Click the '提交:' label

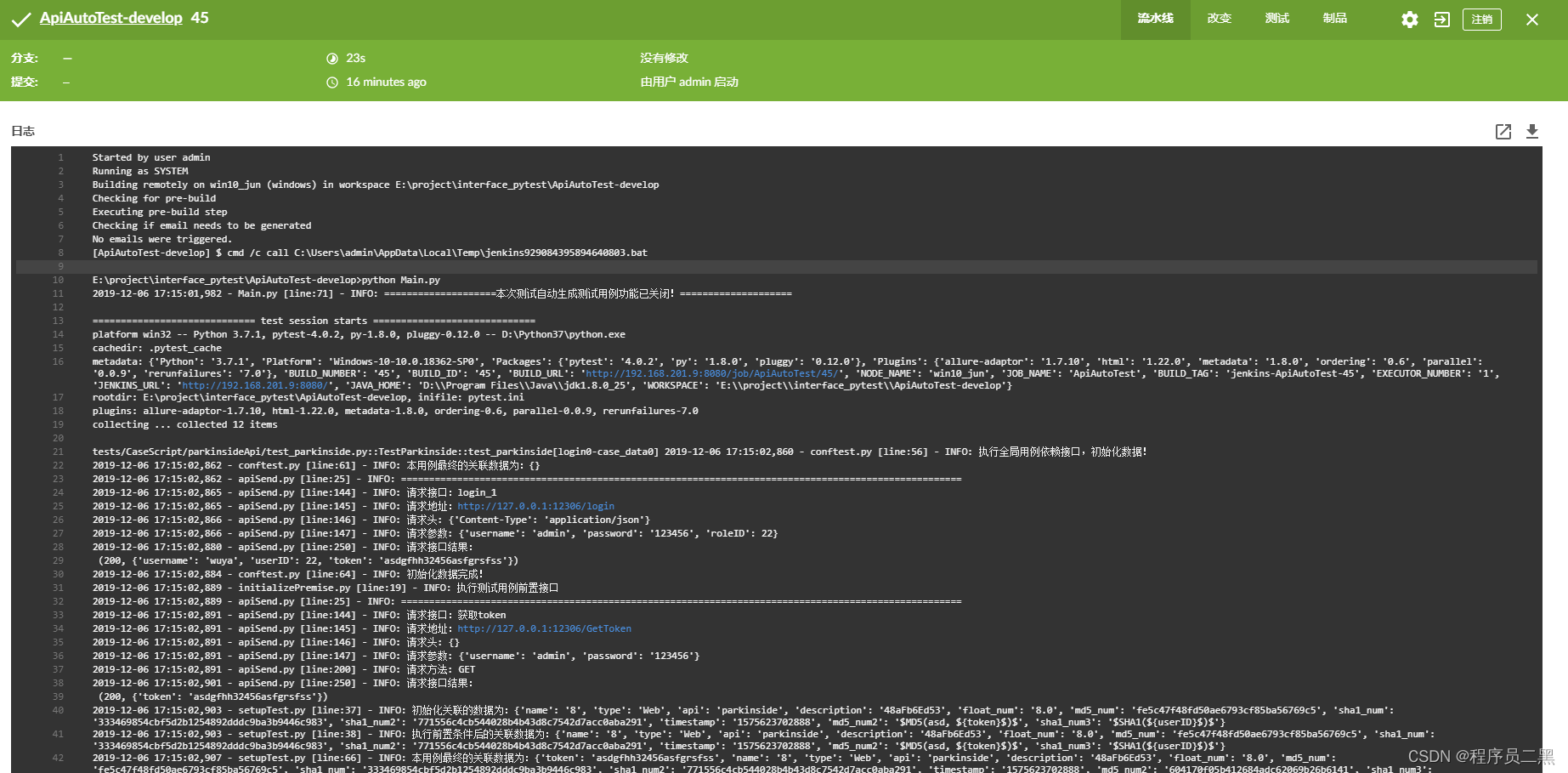coord(25,82)
